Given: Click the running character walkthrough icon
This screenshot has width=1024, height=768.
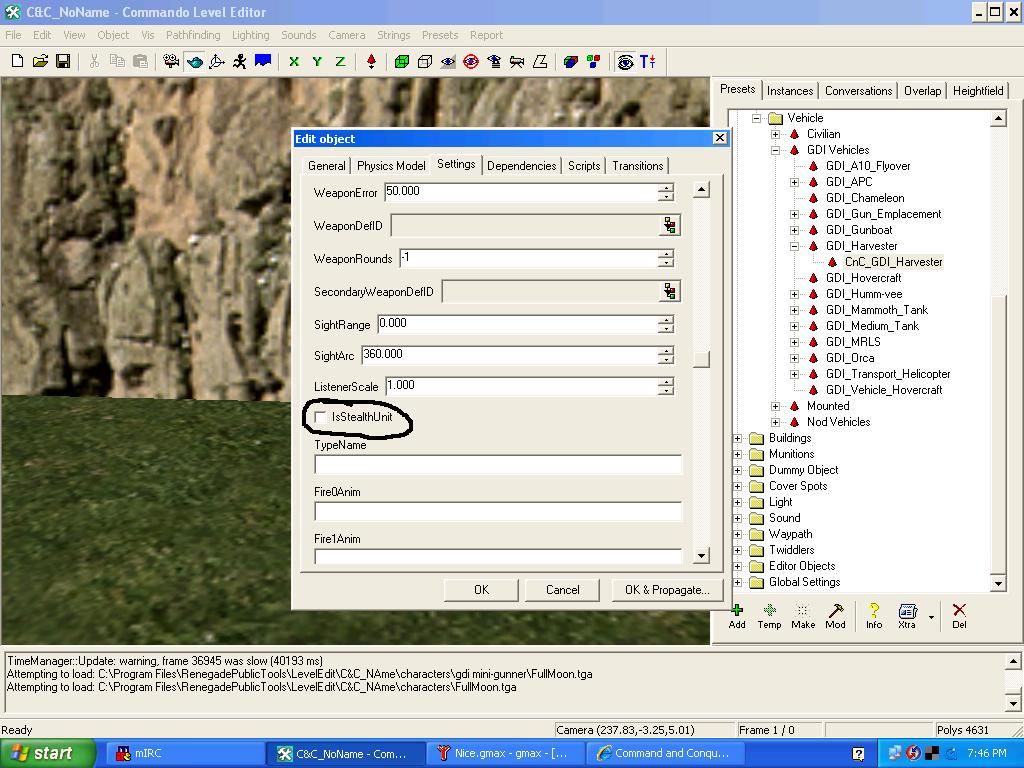Looking at the screenshot, I should [240, 61].
